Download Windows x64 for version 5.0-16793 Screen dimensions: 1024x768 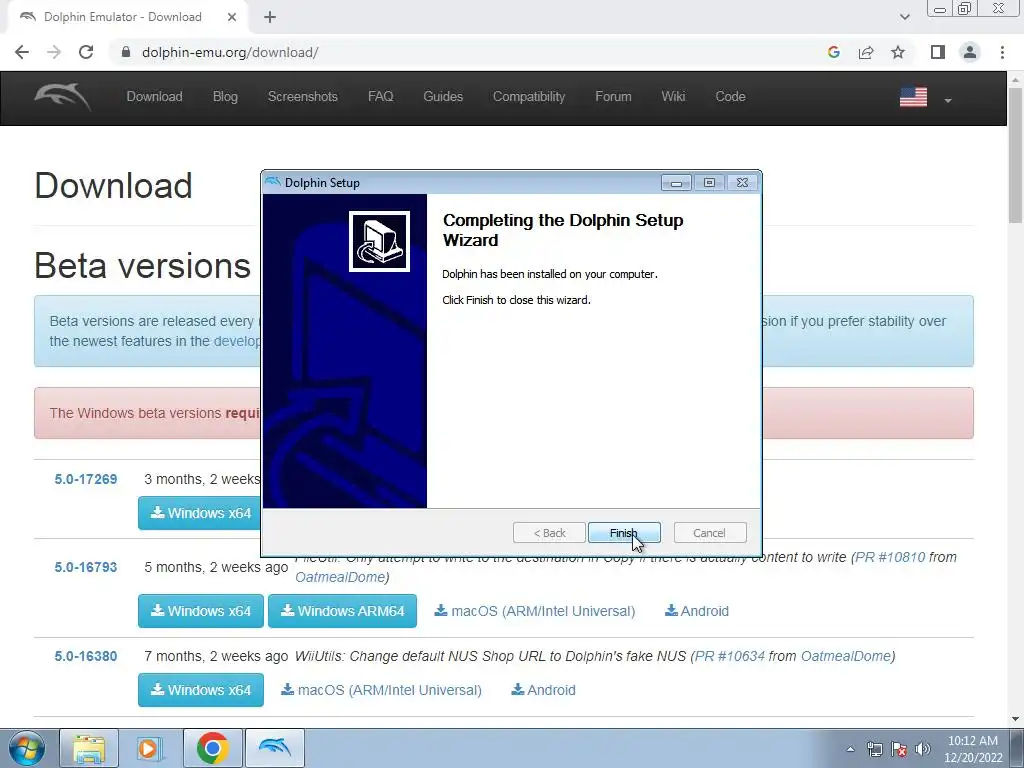[x=200, y=611]
